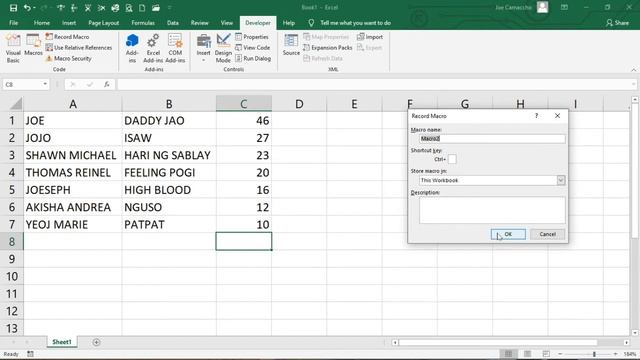Open Excel Add-ins manager
This screenshot has height=360, width=640.
click(x=153, y=48)
